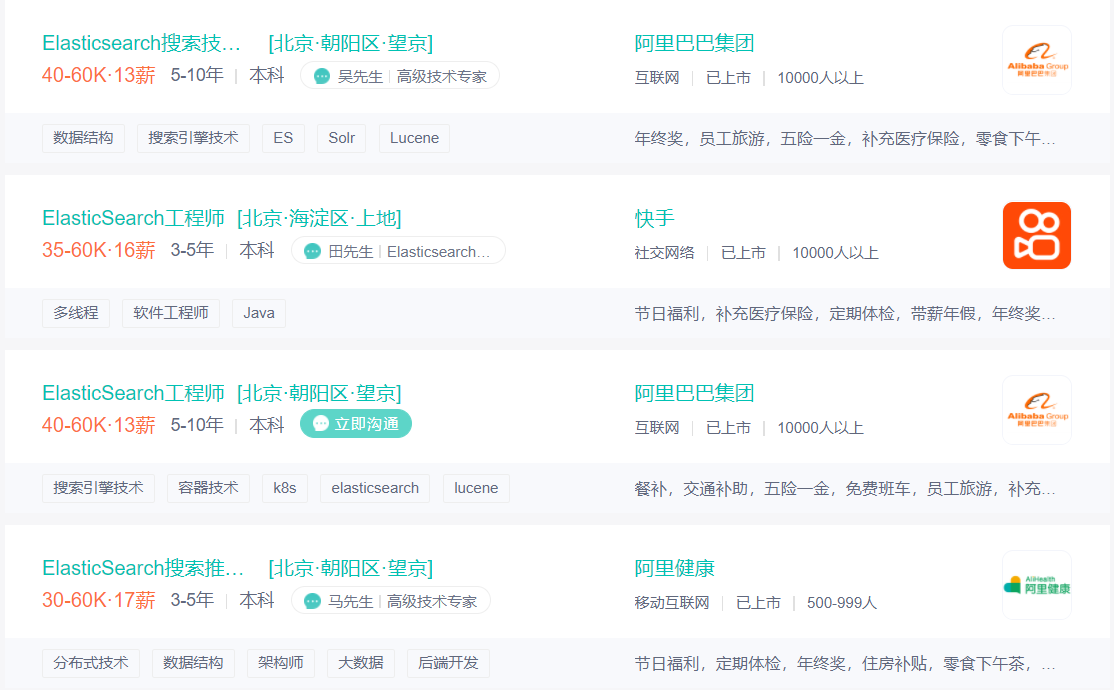
Task: Click 数据结构 tag in first listing
Action: click(x=83, y=138)
